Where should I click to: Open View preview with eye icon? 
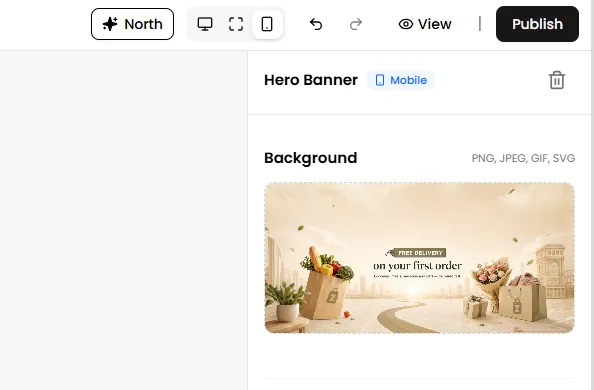pos(425,24)
